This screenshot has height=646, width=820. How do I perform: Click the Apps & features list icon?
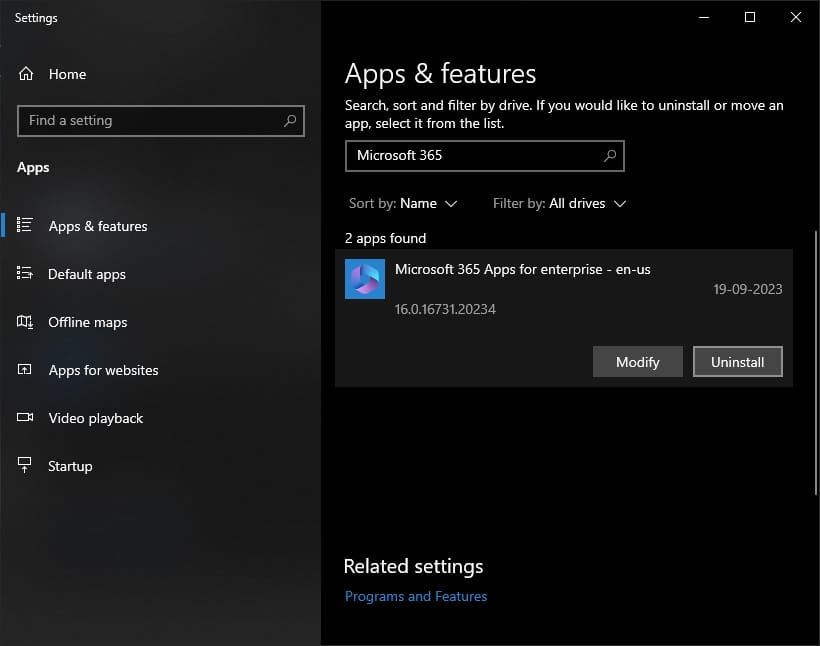(x=26, y=226)
